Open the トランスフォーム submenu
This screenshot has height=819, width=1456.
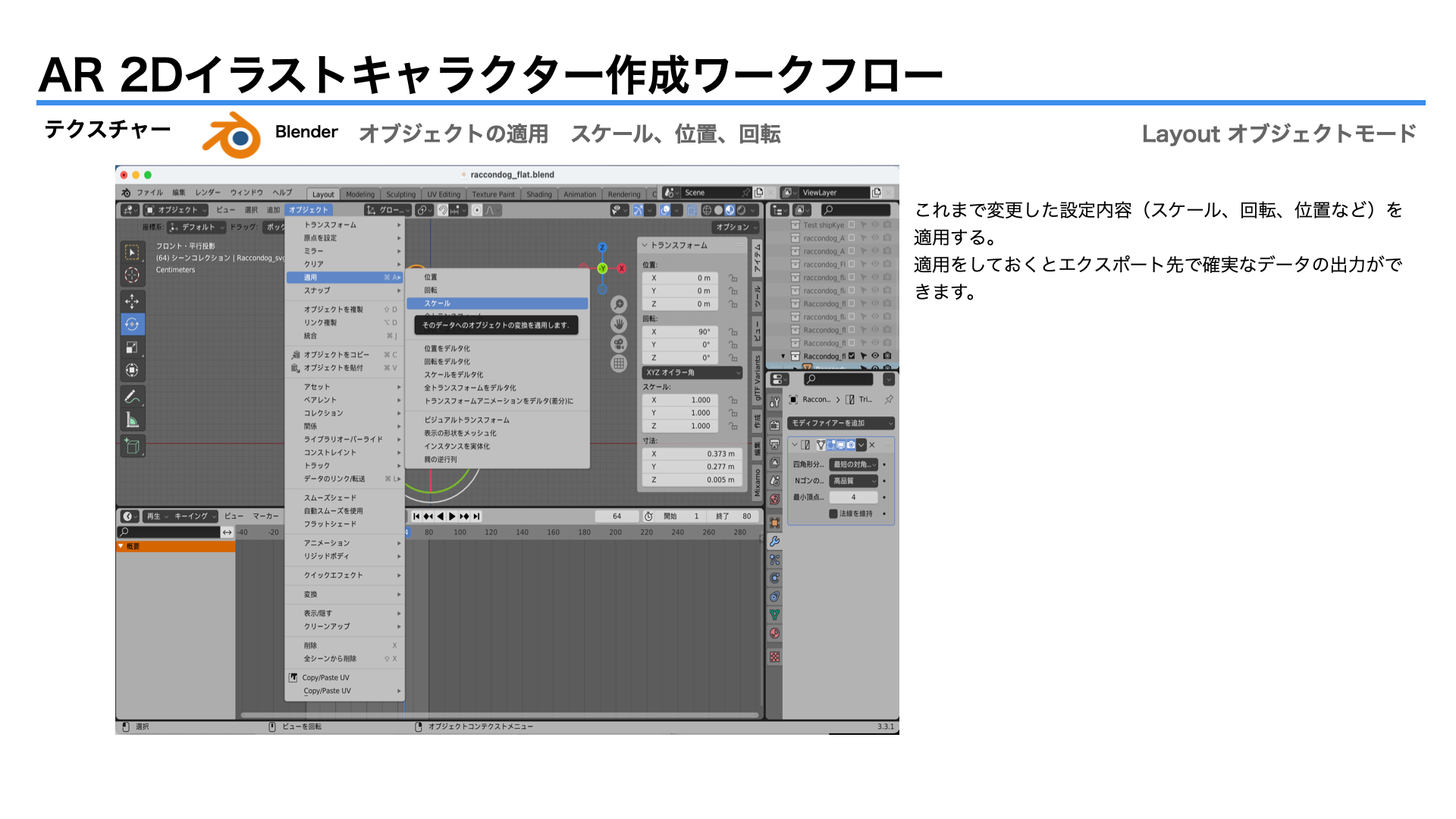[344, 225]
